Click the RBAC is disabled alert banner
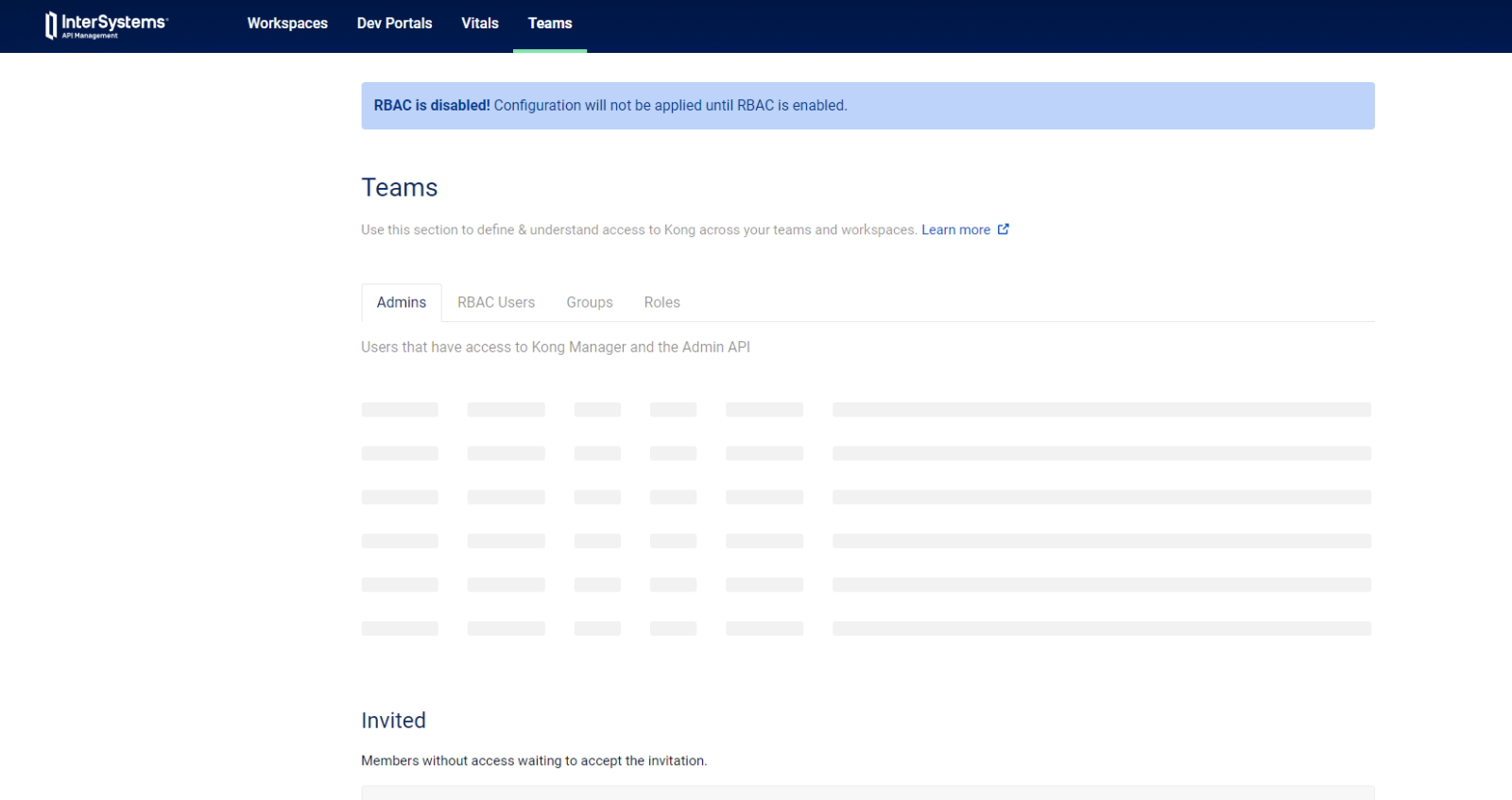Viewport: 1512px width, 800px height. (867, 106)
